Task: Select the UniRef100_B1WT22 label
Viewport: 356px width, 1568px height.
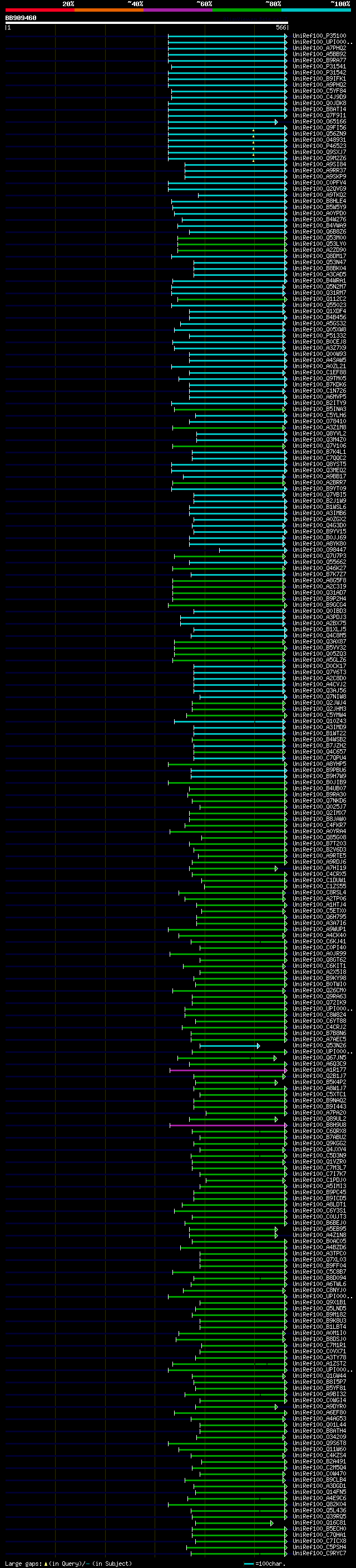Action: [x=319, y=734]
